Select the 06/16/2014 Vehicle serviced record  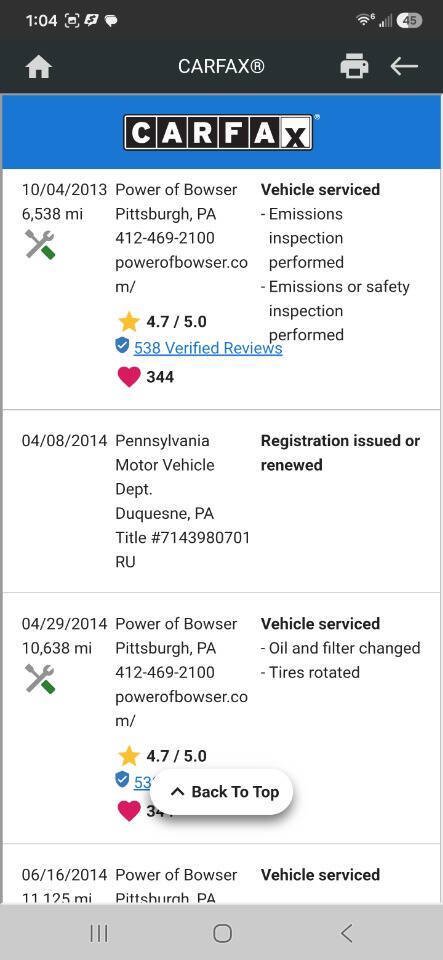coord(222,874)
